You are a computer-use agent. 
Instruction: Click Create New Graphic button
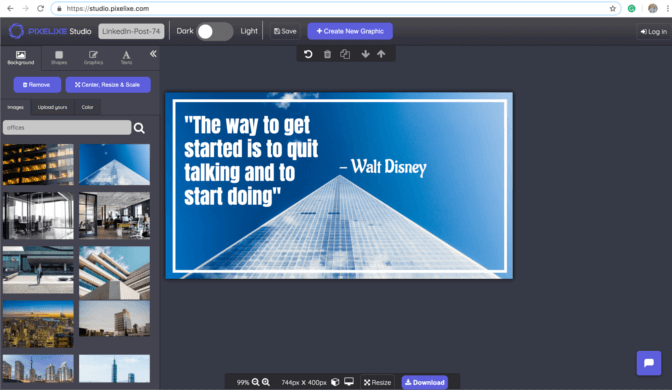pyautogui.click(x=350, y=31)
